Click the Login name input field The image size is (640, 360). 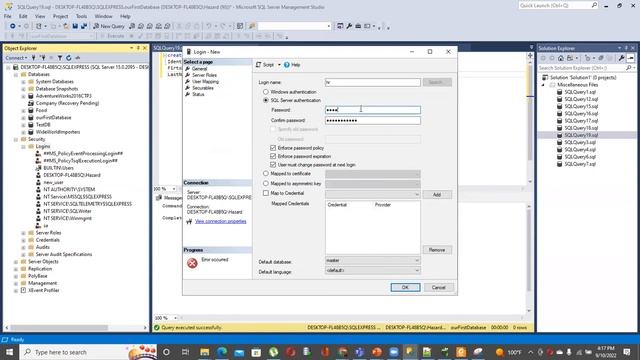click(373, 82)
